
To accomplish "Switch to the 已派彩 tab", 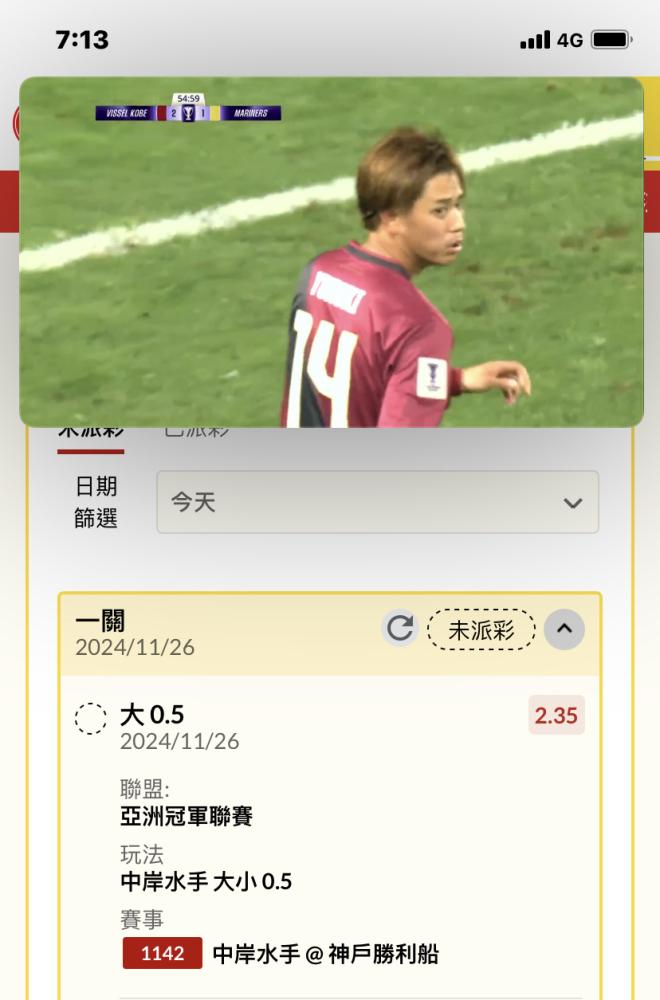I will [197, 432].
